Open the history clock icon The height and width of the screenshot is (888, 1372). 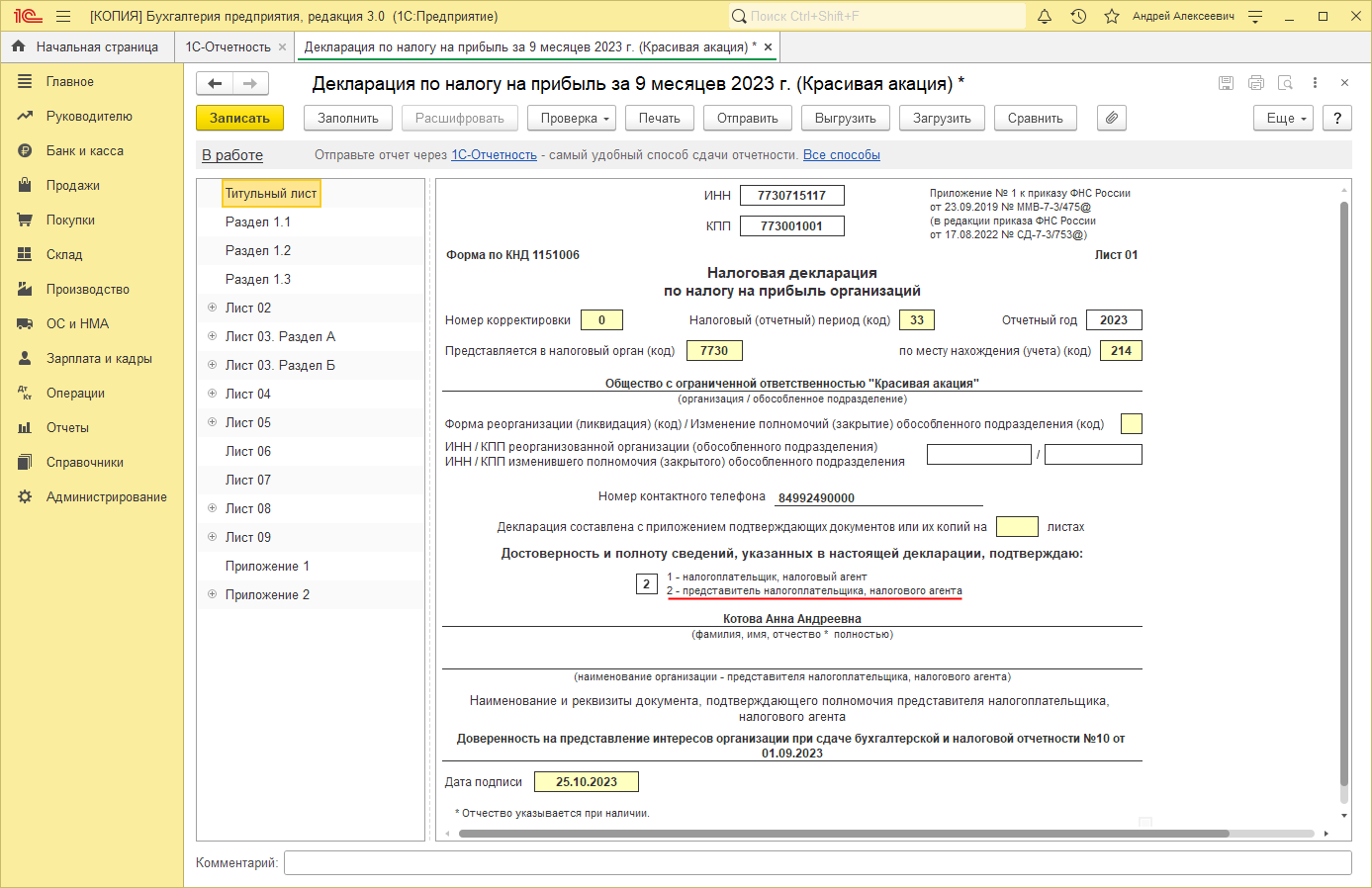[1078, 16]
